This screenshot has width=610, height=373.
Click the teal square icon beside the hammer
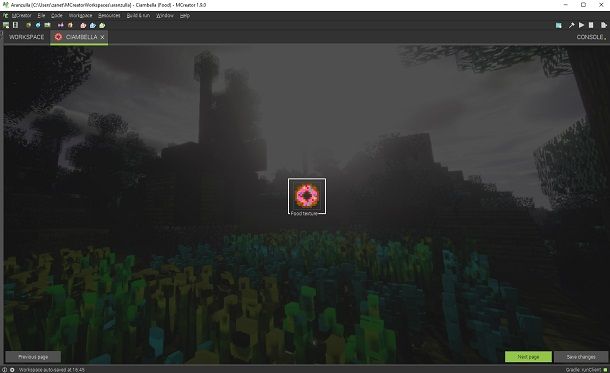[x=559, y=25]
